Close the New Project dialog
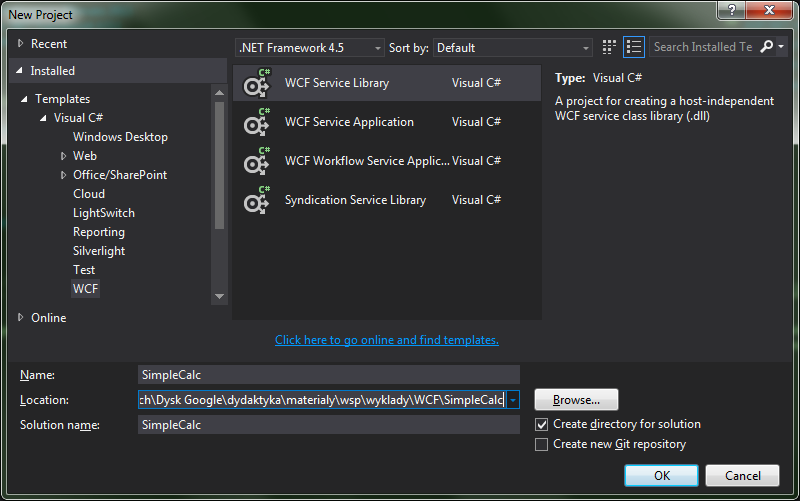Image resolution: width=800 pixels, height=501 pixels. (x=769, y=10)
